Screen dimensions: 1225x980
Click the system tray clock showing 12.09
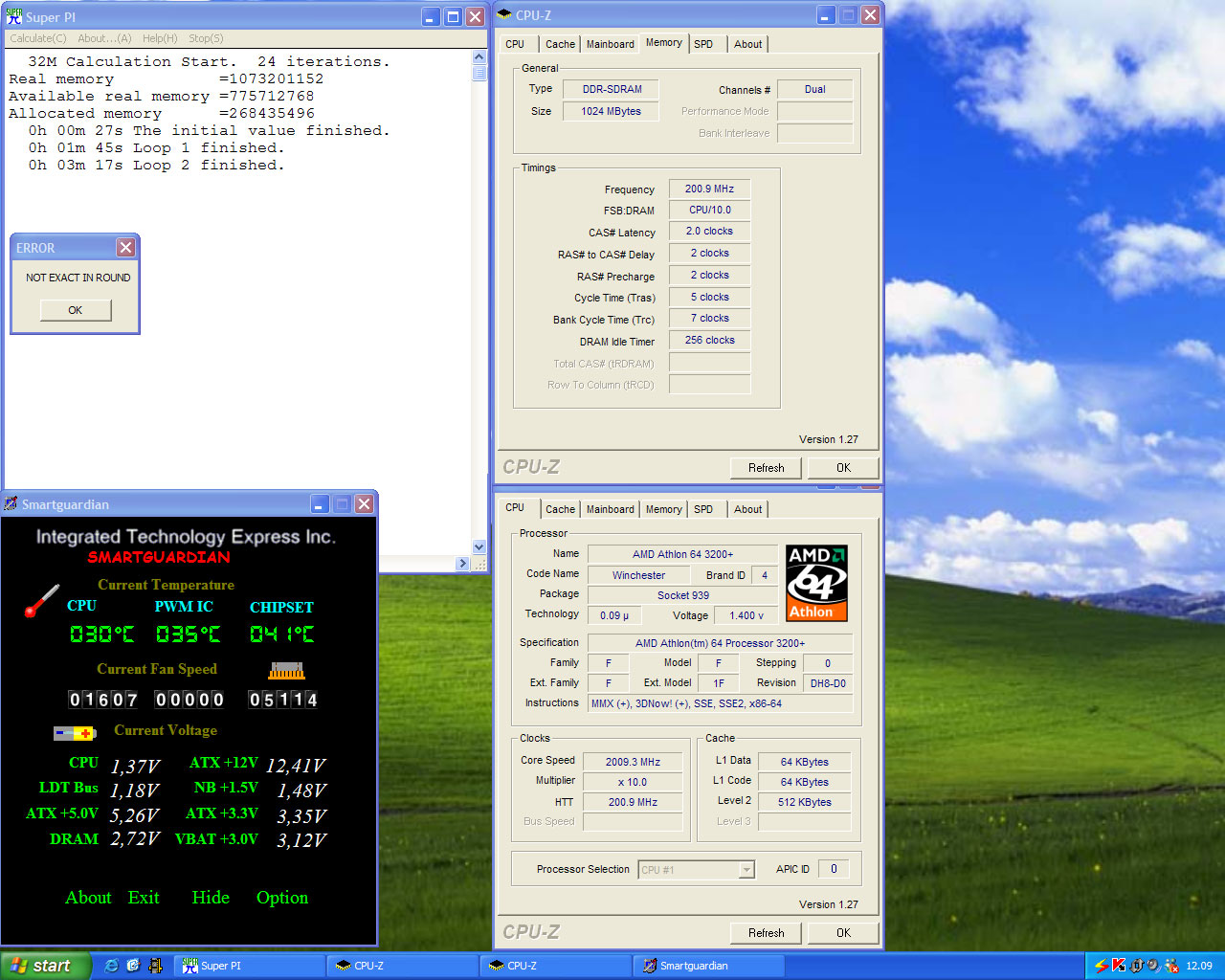pyautogui.click(x=1198, y=966)
